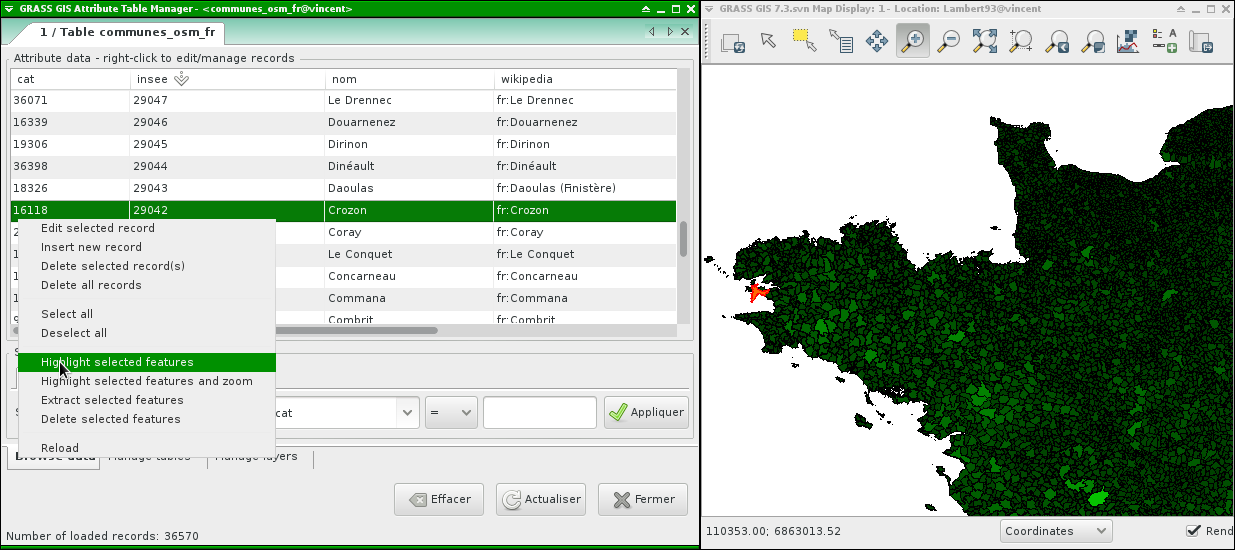Click the tab scroll-left arrow
This screenshot has width=1235, height=550.
coord(652,32)
